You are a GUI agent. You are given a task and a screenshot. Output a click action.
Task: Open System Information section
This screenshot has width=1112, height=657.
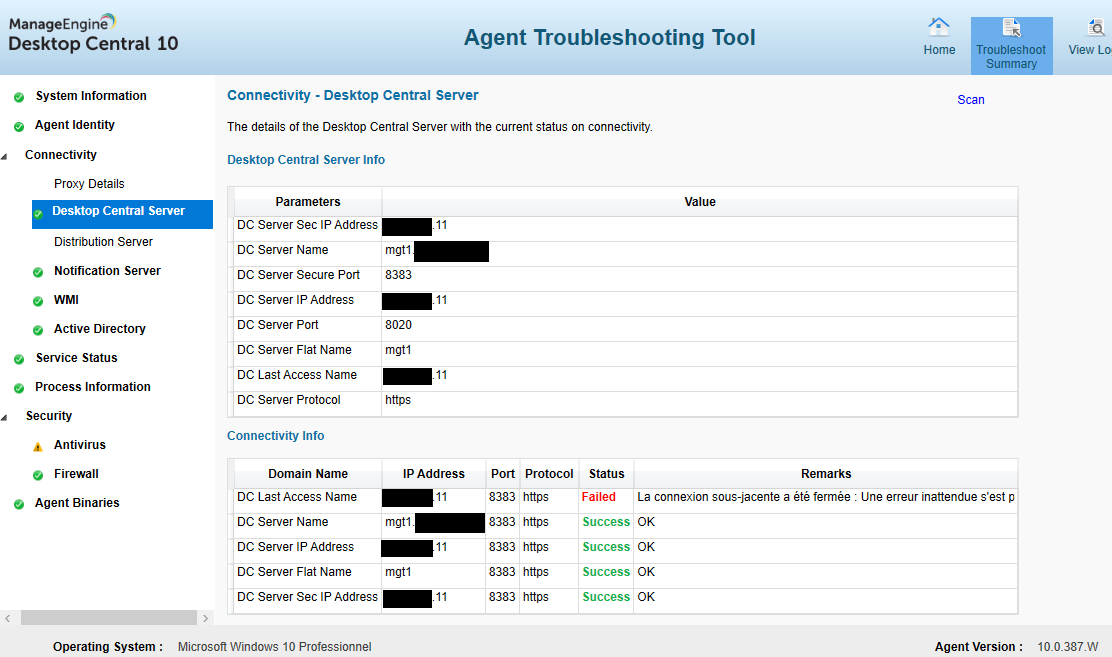91,96
